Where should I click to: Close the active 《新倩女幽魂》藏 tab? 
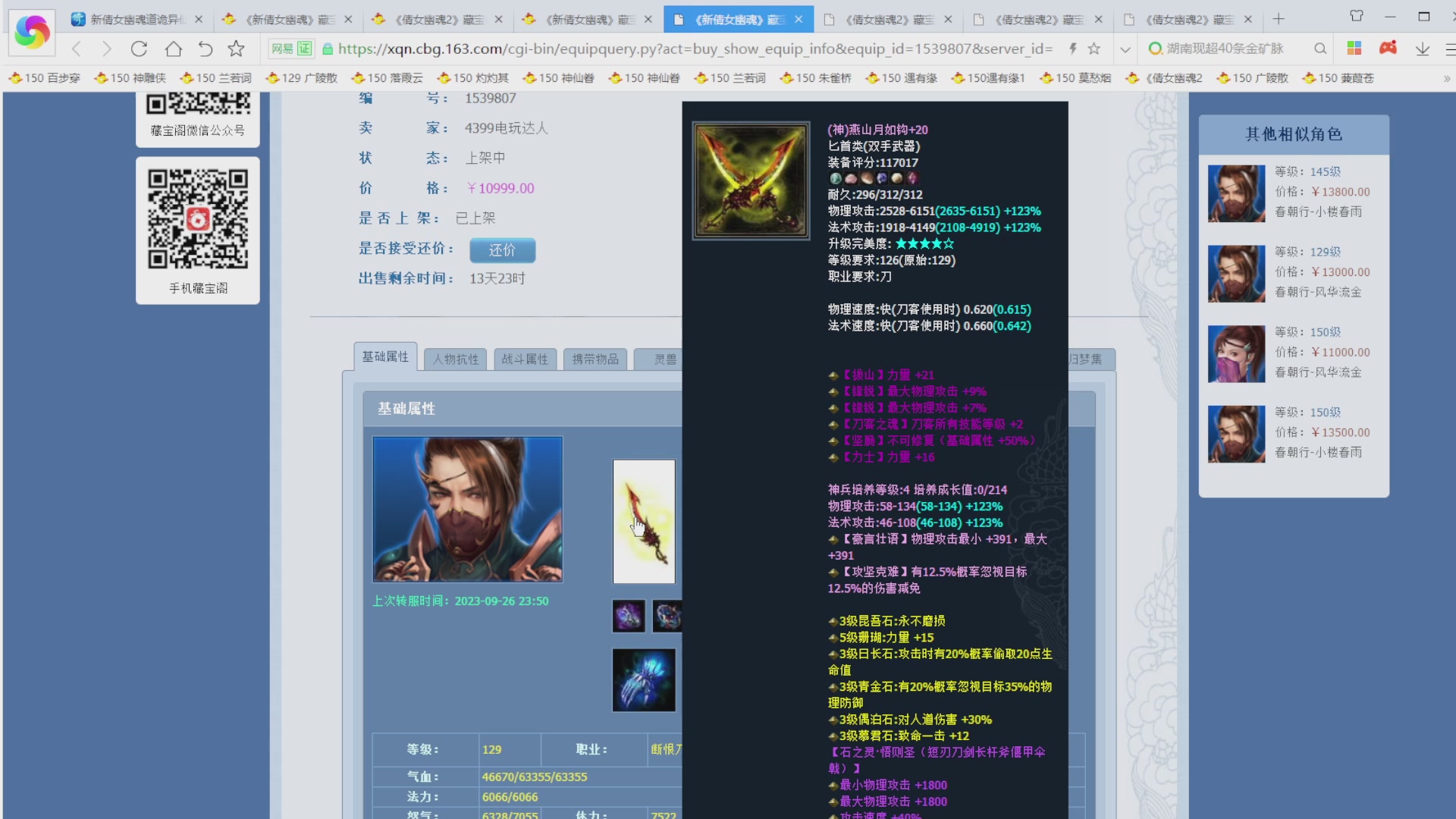pyautogui.click(x=799, y=20)
